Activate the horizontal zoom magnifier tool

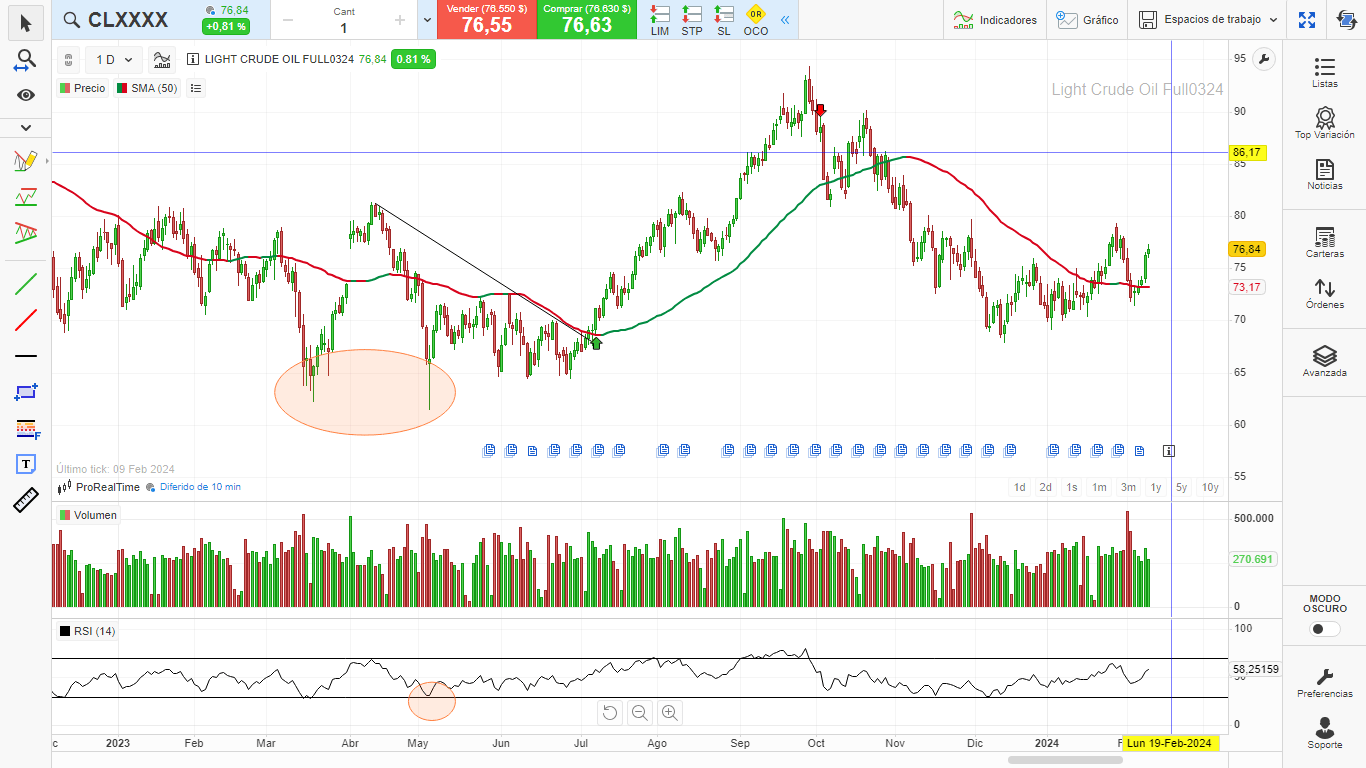point(26,60)
